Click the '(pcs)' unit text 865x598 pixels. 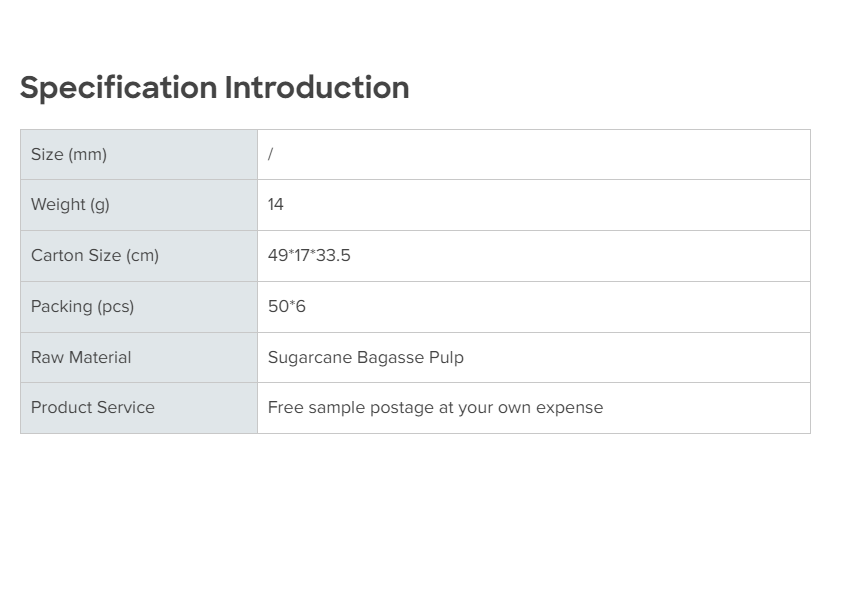(115, 307)
